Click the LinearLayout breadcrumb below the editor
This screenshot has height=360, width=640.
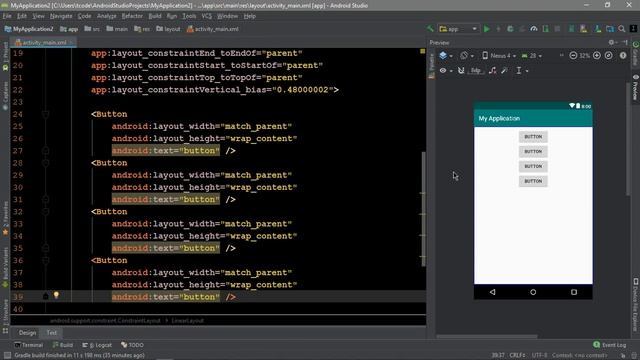click(x=187, y=320)
